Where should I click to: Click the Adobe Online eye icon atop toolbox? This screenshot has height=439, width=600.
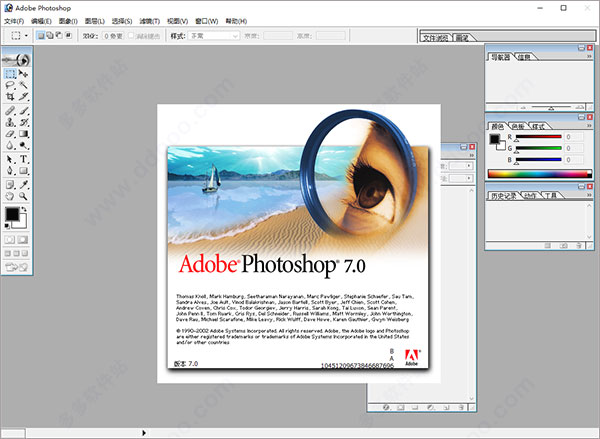click(16, 60)
